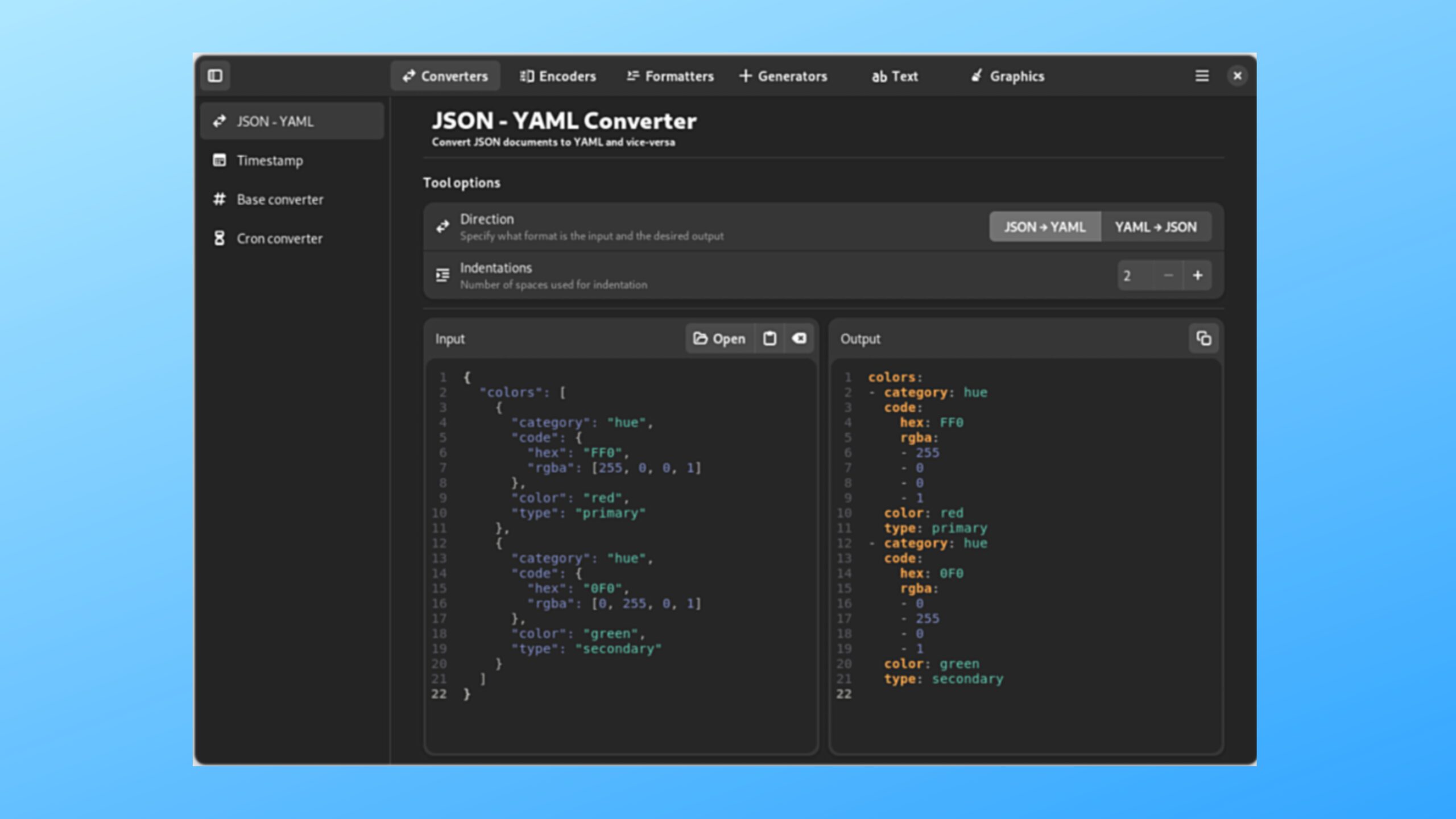Click inside the YAML output editor
This screenshot has width=1456, height=819.
click(x=1026, y=556)
